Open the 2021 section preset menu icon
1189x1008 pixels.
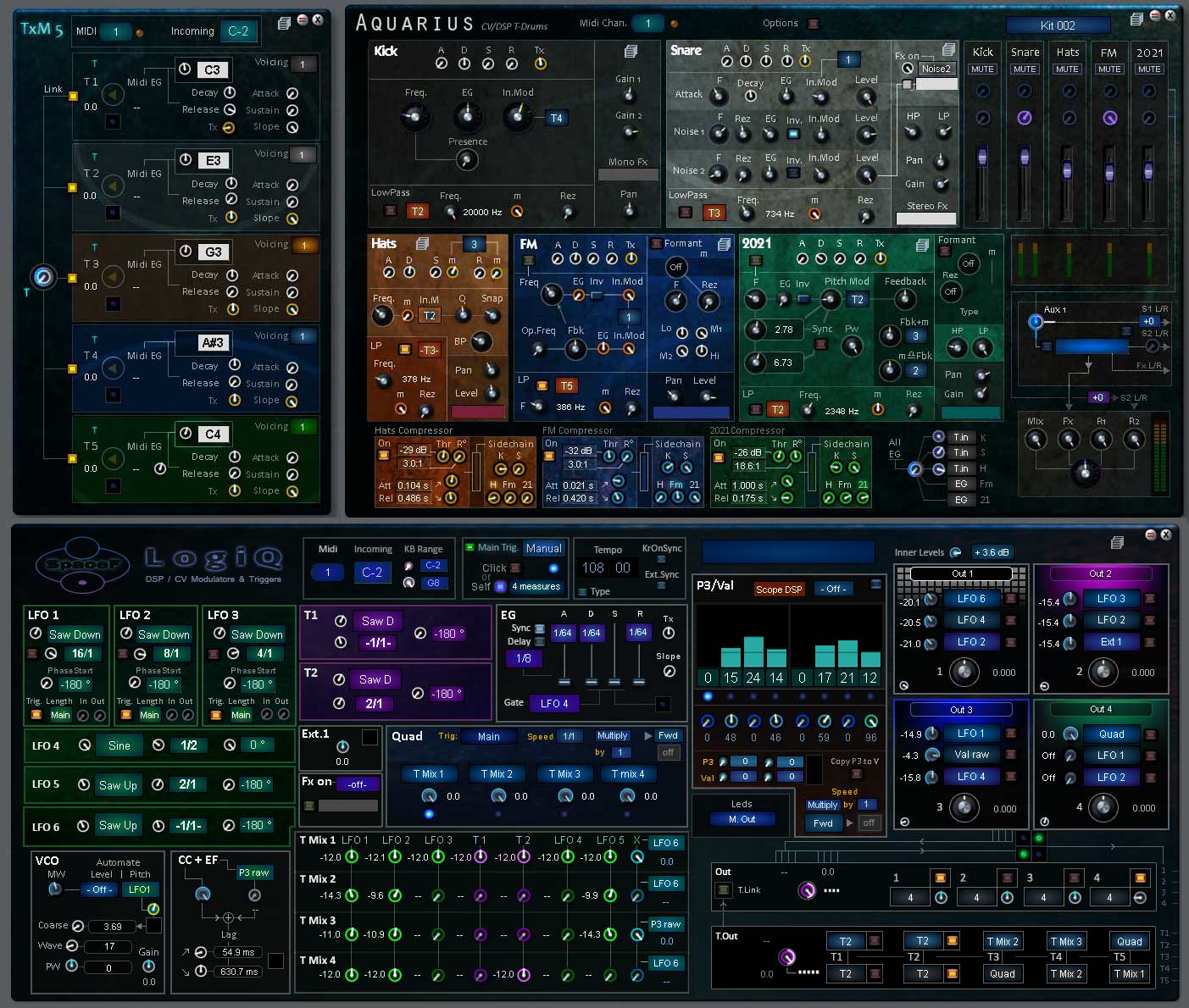pos(922,245)
